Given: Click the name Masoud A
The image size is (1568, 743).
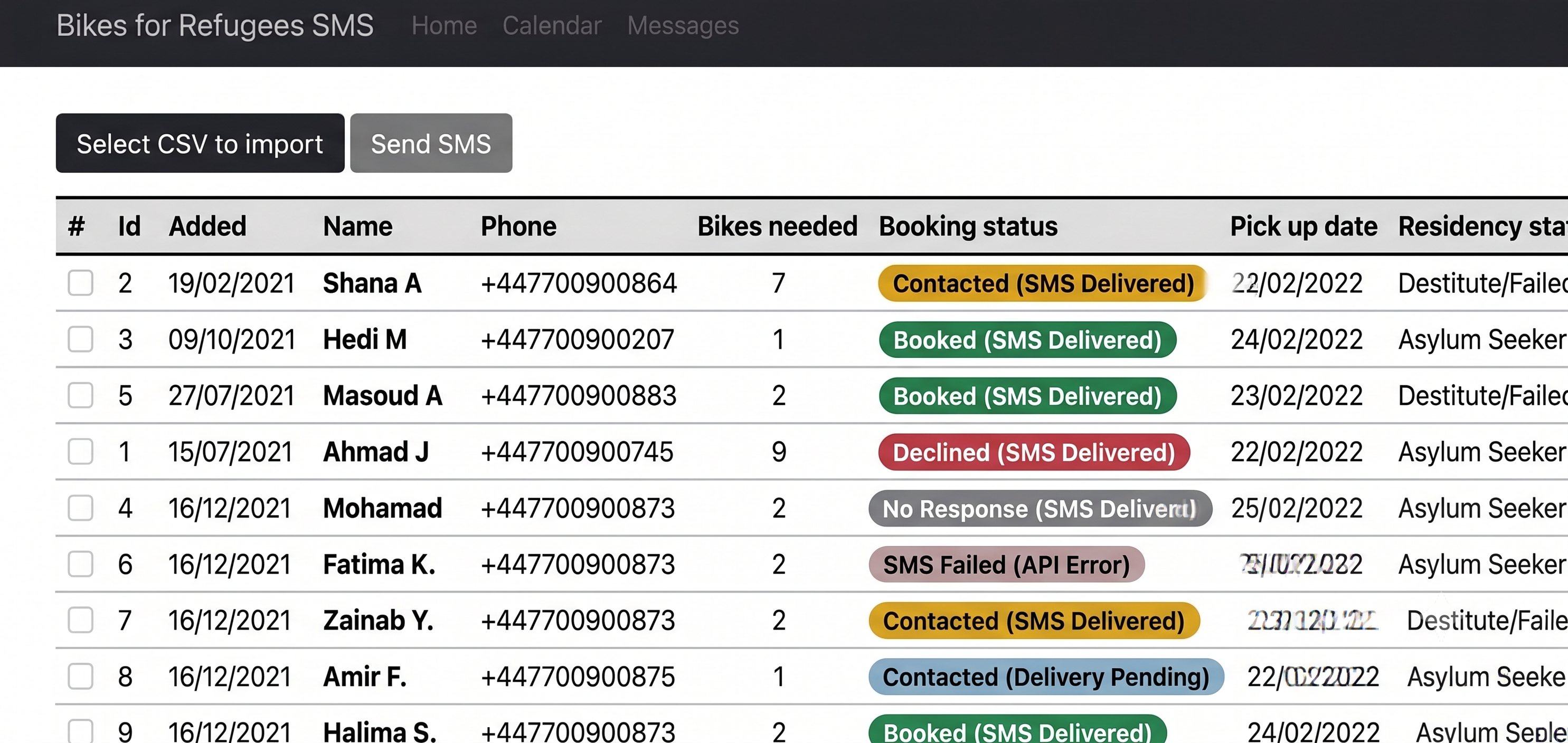Looking at the screenshot, I should 382,396.
